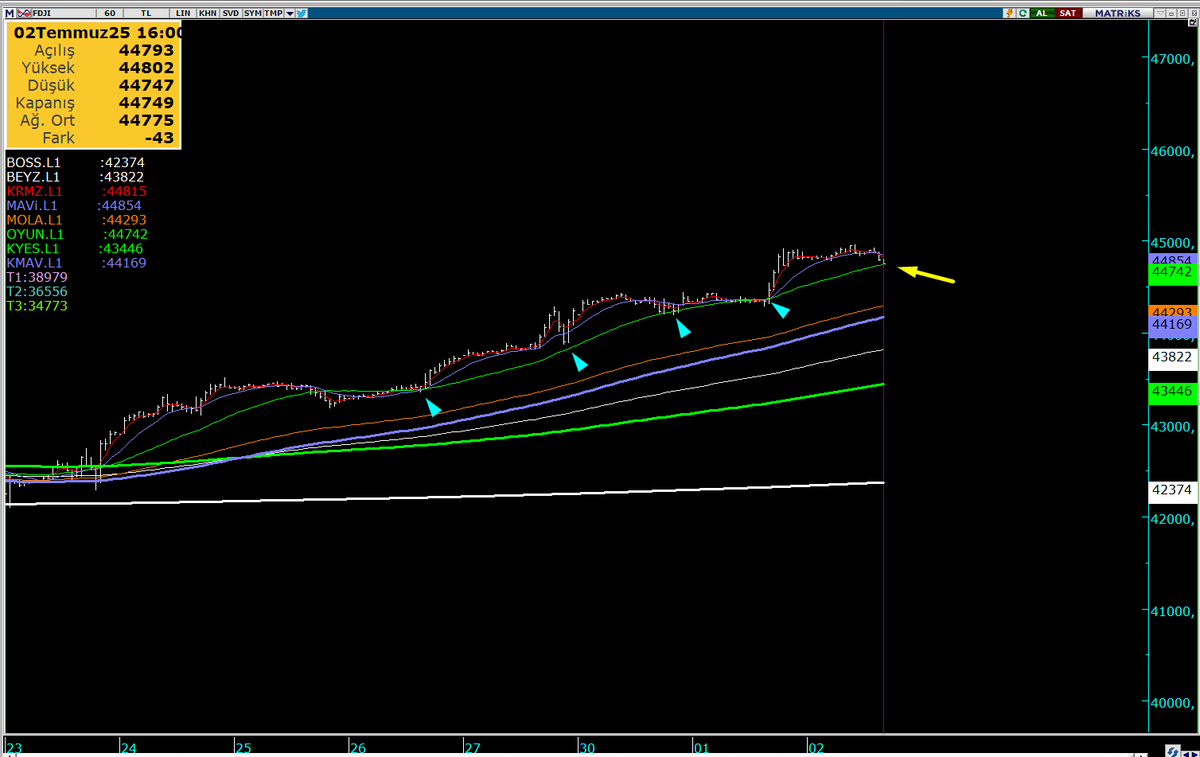Screen dimensions: 1200x757
Task: Click the 47000 price axis label
Action: click(x=1174, y=60)
